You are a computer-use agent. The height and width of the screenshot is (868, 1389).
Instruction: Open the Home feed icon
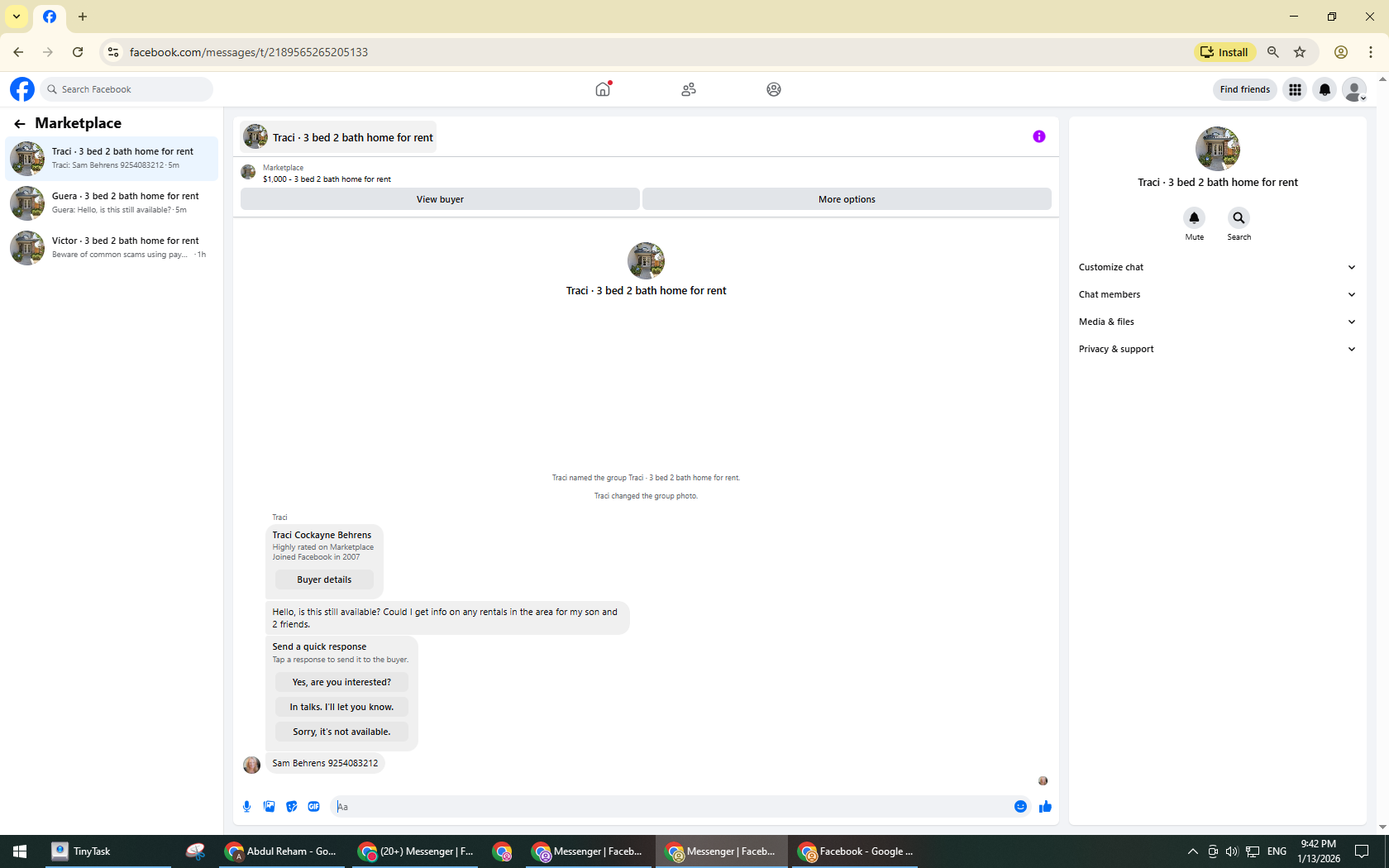(x=603, y=89)
